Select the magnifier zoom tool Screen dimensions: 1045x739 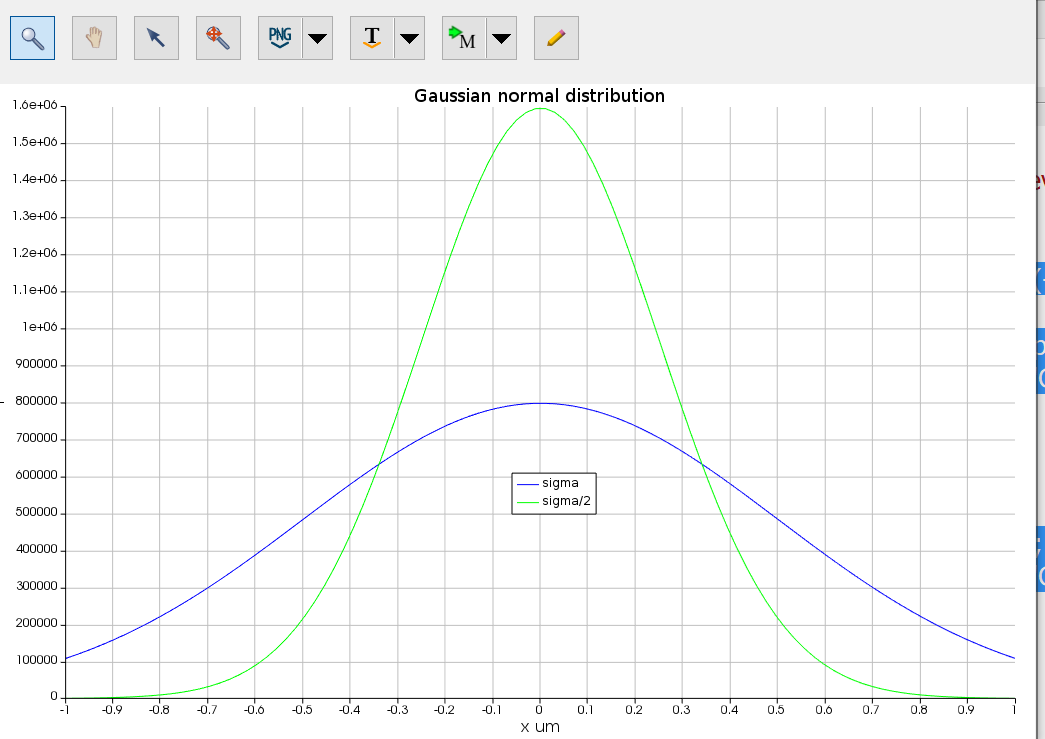pos(33,38)
